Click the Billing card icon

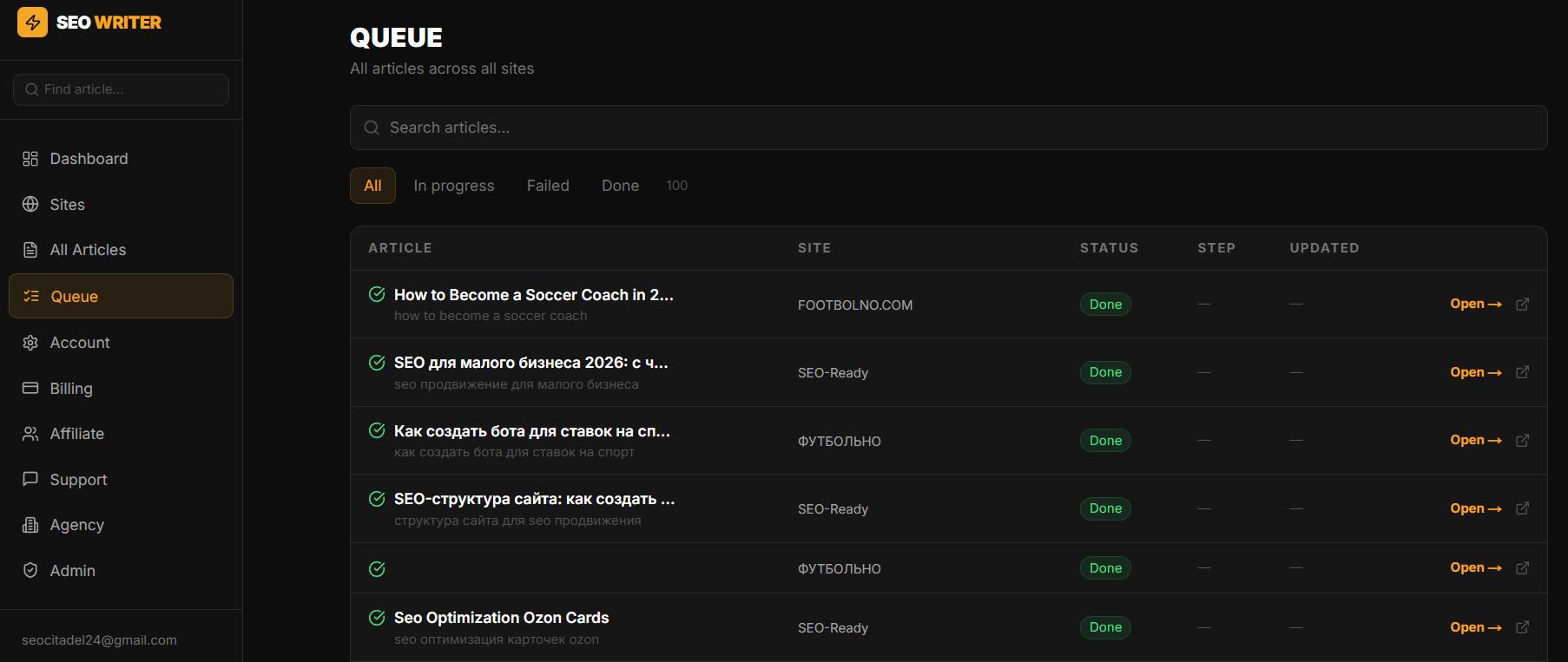(x=30, y=388)
